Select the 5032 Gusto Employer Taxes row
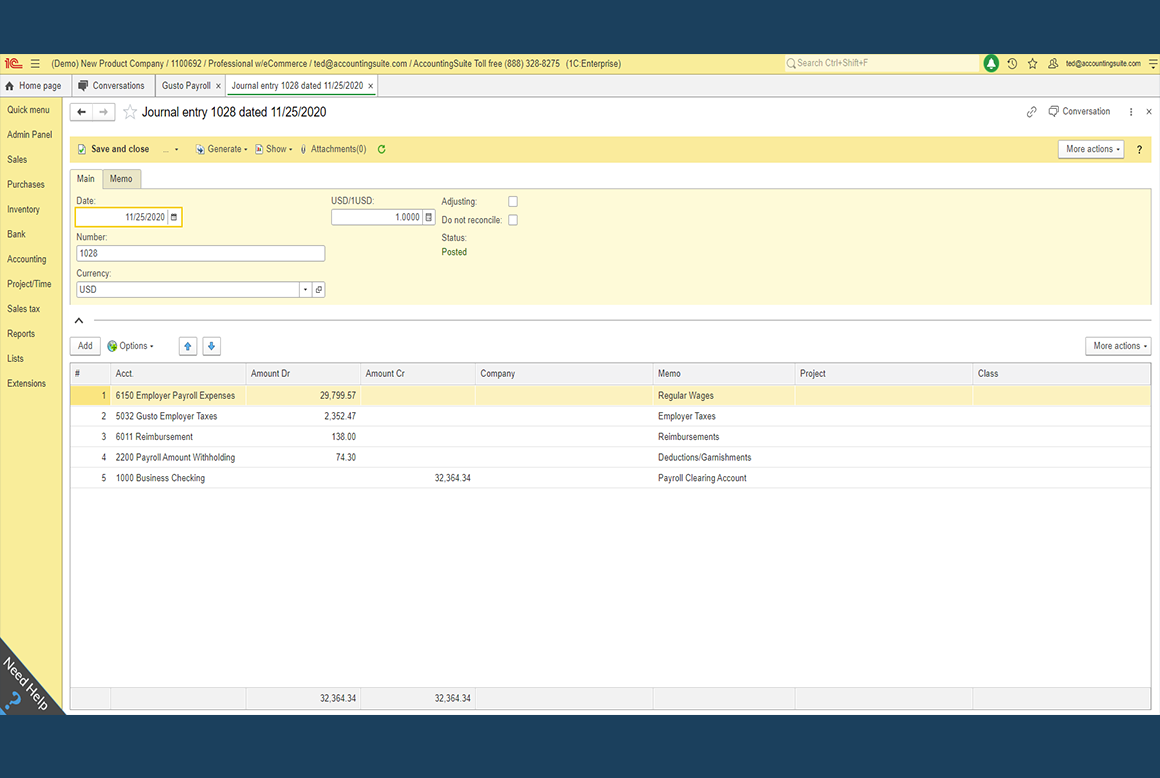The image size is (1160, 778). [x=610, y=416]
